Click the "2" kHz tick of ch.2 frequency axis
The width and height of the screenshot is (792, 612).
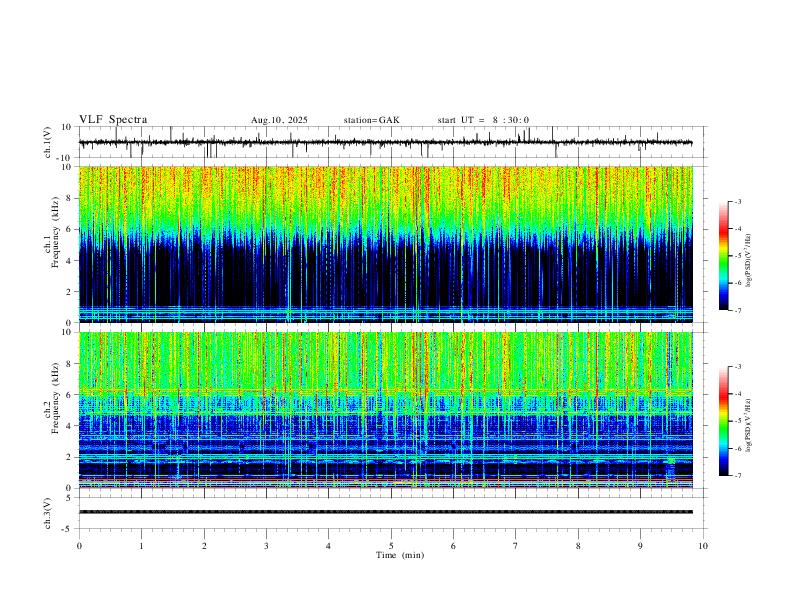pos(69,457)
